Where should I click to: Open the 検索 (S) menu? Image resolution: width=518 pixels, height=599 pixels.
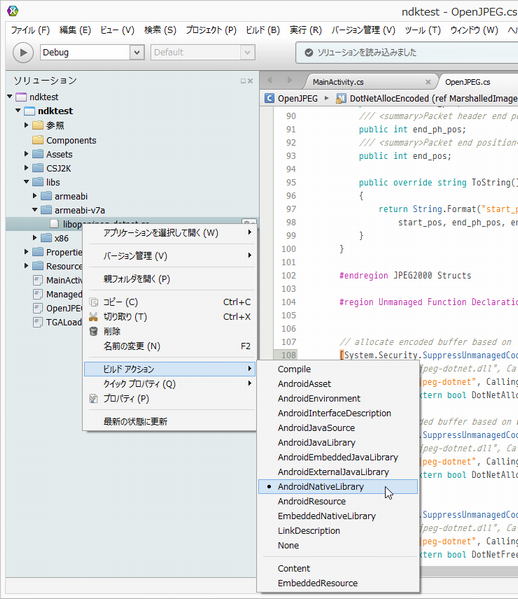[x=160, y=30]
